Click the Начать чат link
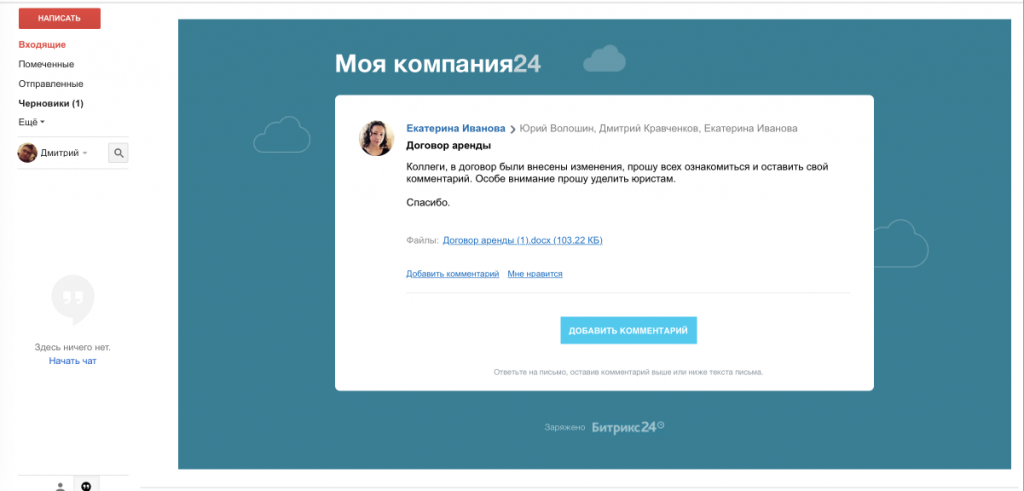This screenshot has height=491, width=1024. (72, 360)
